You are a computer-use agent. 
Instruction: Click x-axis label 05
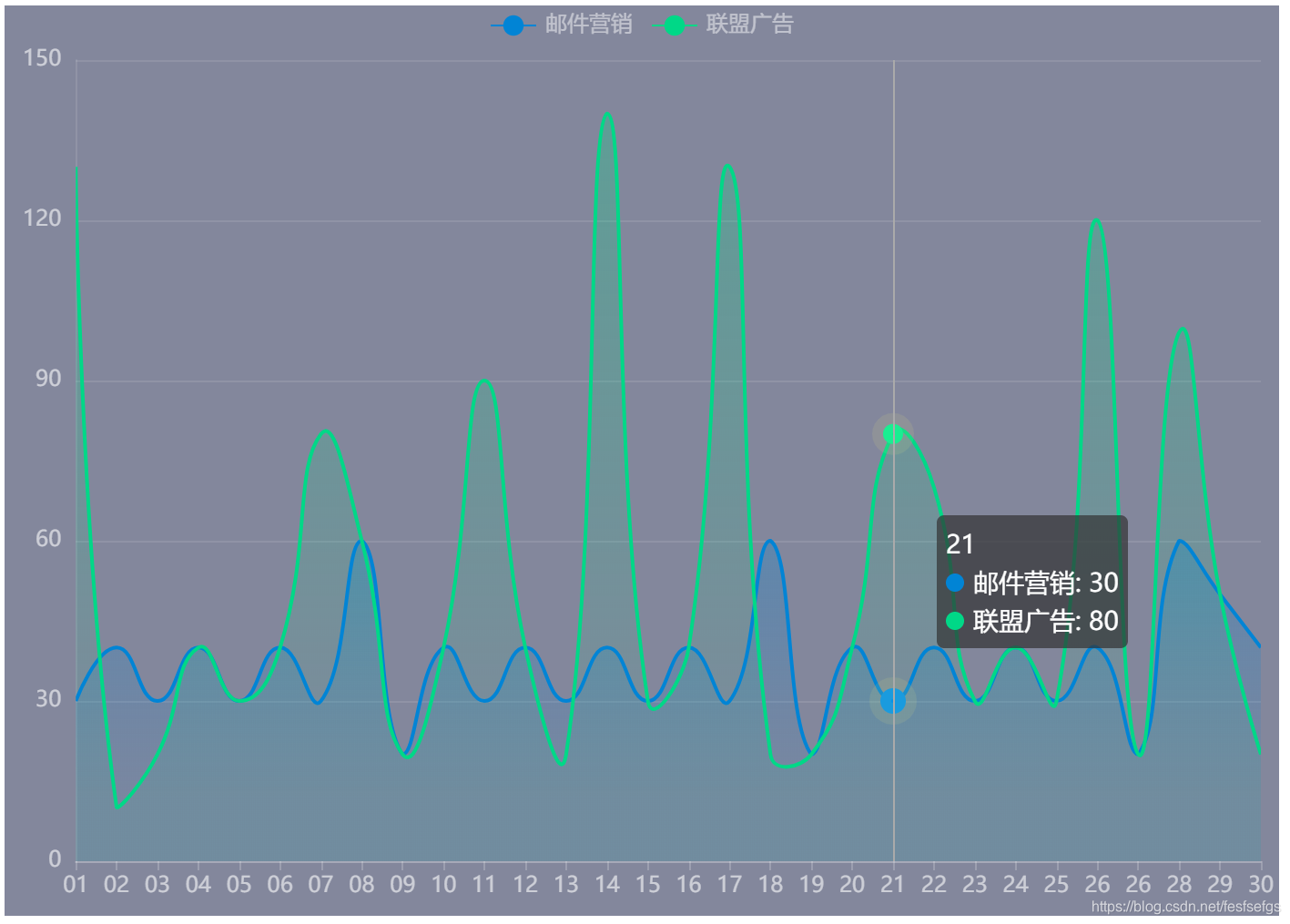pos(239,884)
